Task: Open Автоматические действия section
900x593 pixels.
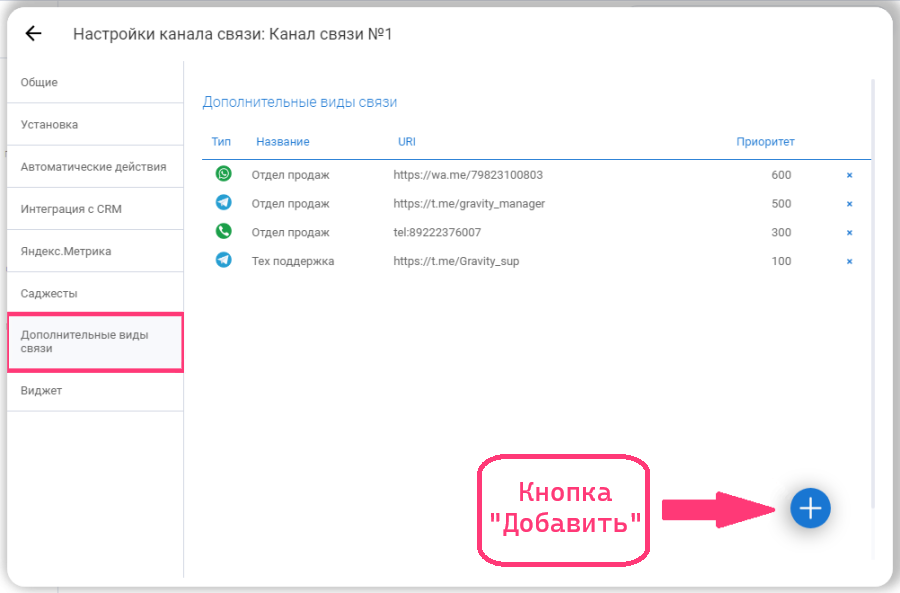Action: coord(93,167)
